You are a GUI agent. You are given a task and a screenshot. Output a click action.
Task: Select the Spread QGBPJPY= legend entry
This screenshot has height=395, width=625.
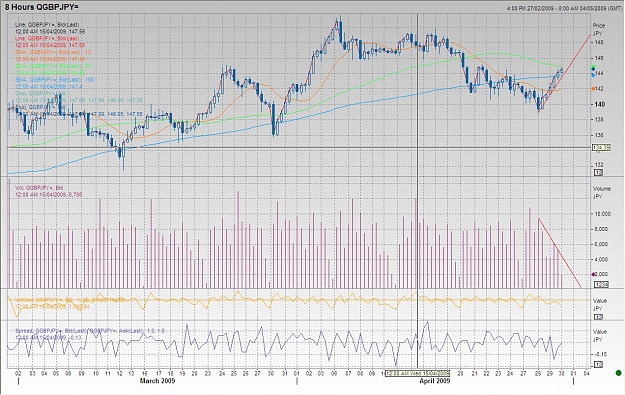pos(90,334)
